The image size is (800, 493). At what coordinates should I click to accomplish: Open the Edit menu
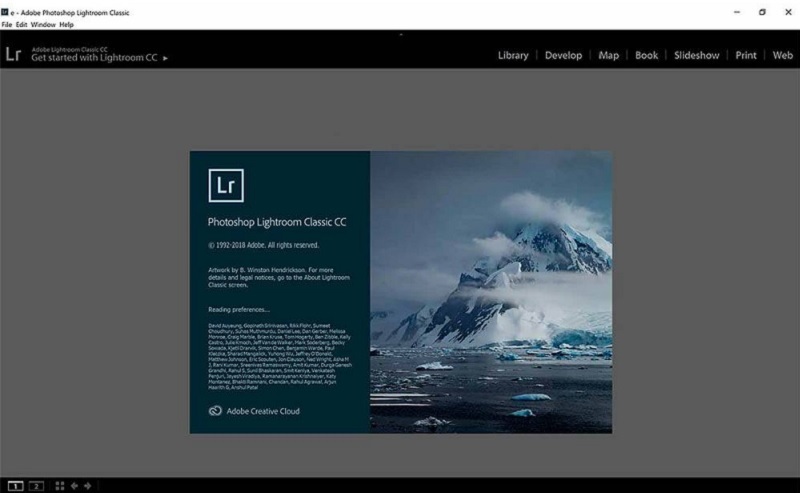tap(21, 24)
